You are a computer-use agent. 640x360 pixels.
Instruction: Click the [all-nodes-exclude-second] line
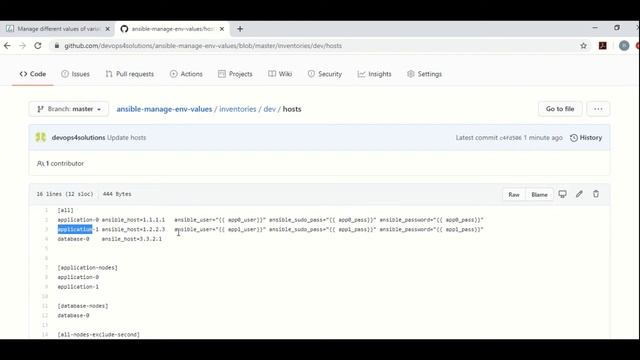[x=98, y=335]
